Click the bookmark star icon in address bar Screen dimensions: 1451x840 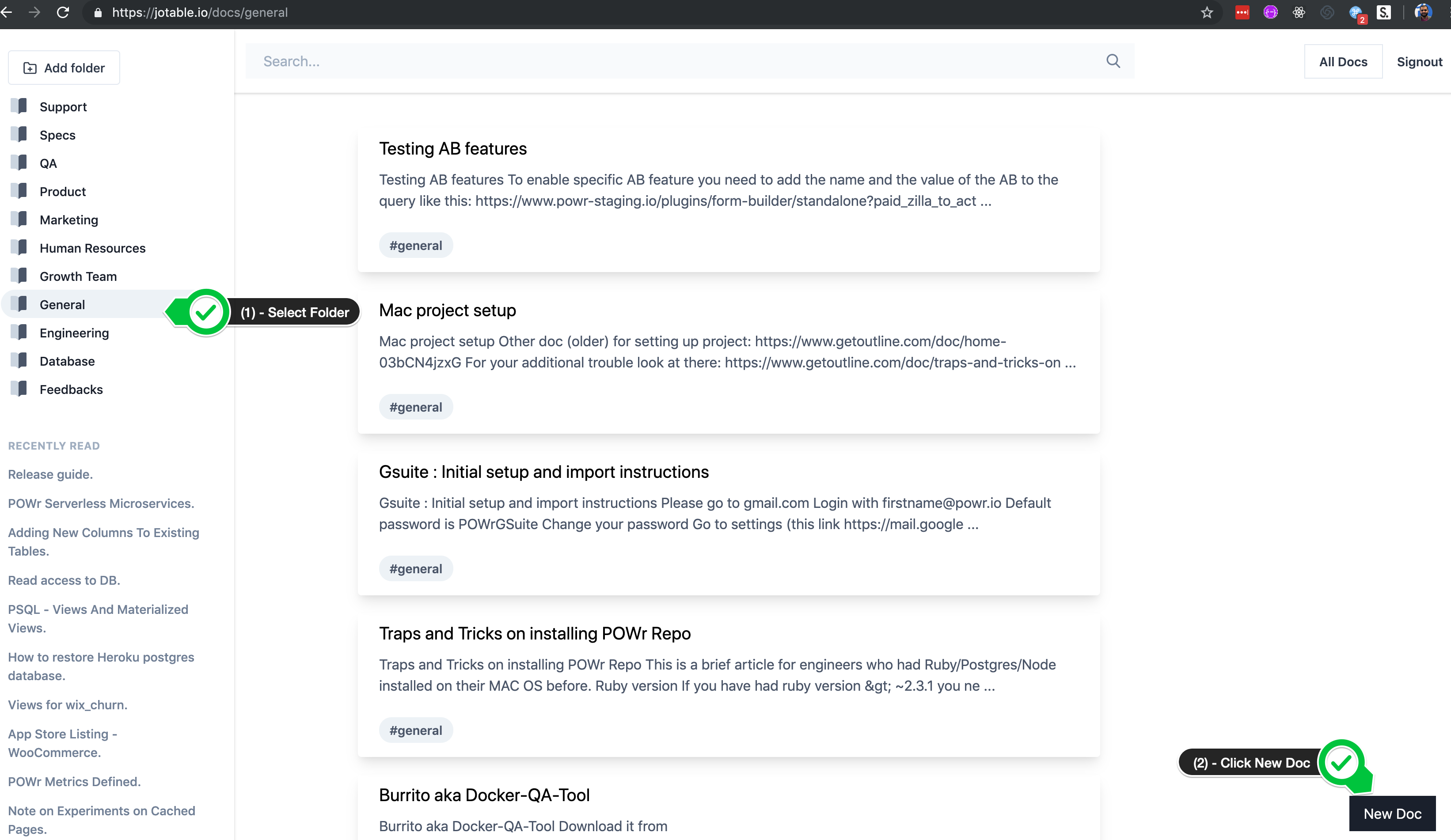pos(1207,13)
